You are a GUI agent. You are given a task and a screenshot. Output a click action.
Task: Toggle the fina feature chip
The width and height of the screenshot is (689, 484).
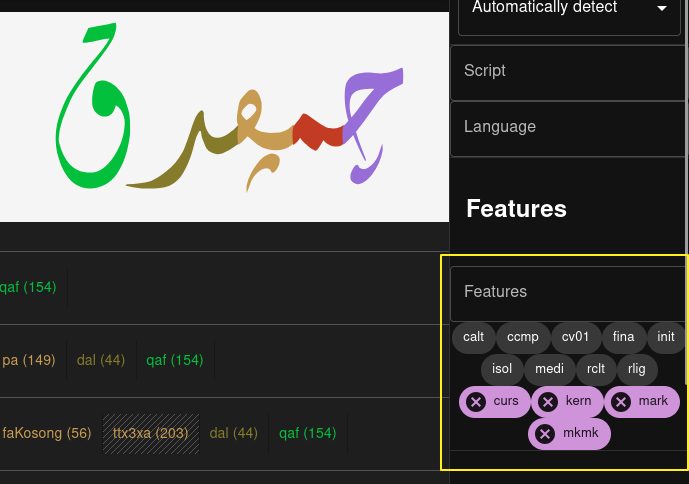point(623,338)
